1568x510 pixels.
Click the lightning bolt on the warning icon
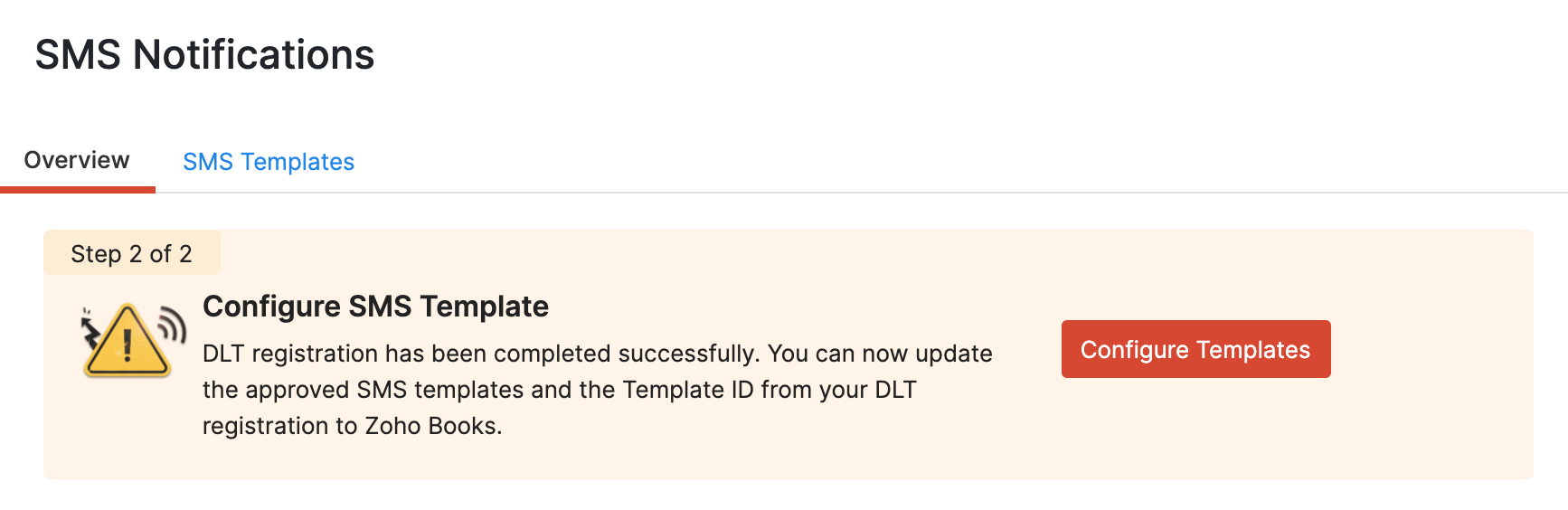point(90,331)
